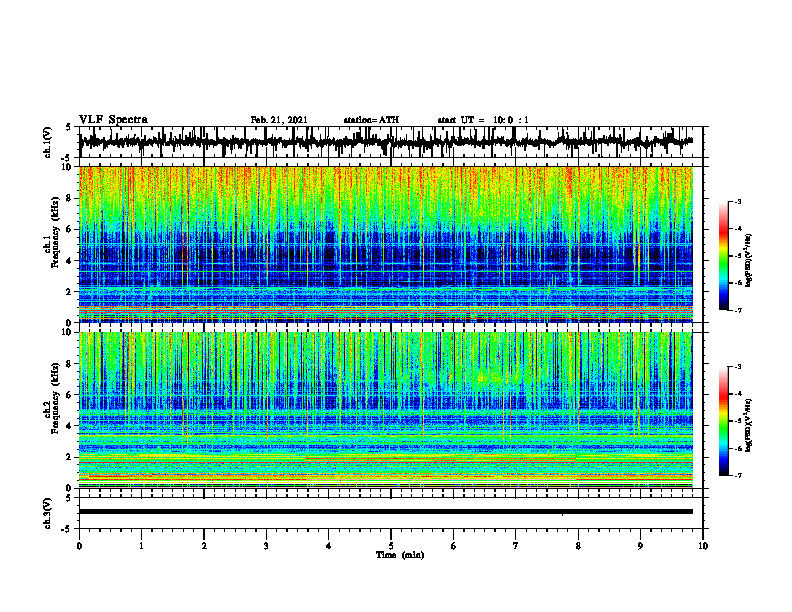
Task: Click time axis tick label "4"
Action: pyautogui.click(x=329, y=546)
